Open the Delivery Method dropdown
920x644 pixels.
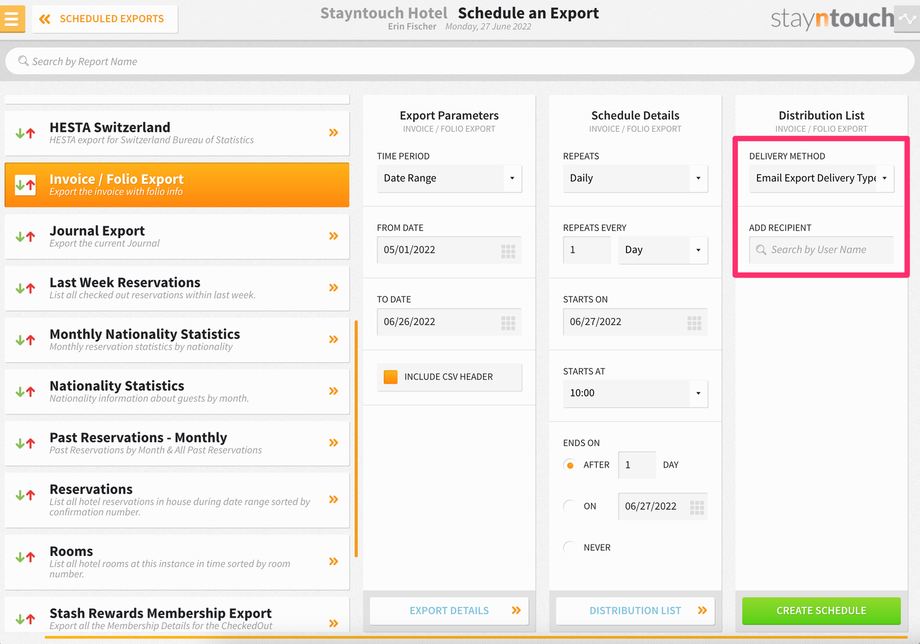[821, 178]
